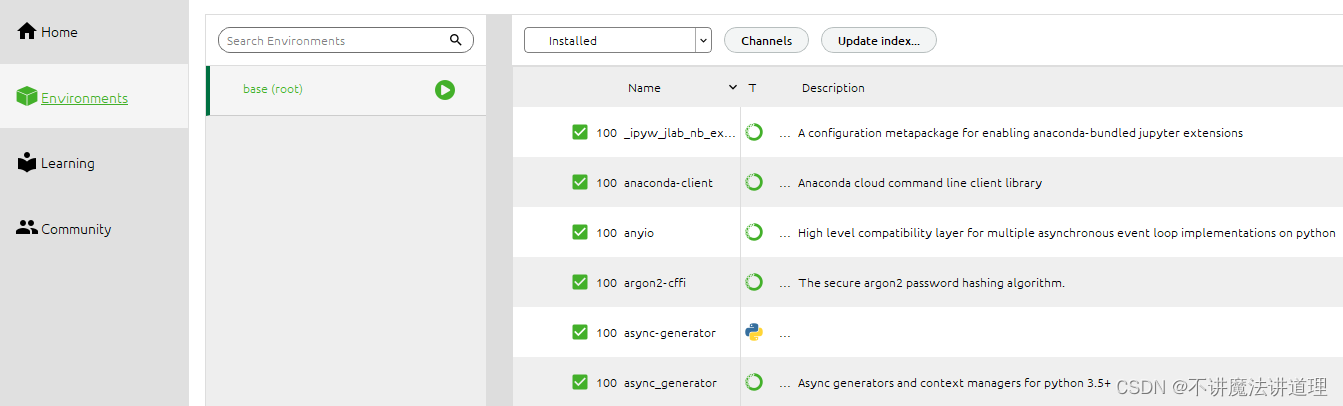Open the Installed filter dropdown
Image resolution: width=1343 pixels, height=406 pixels.
click(617, 40)
